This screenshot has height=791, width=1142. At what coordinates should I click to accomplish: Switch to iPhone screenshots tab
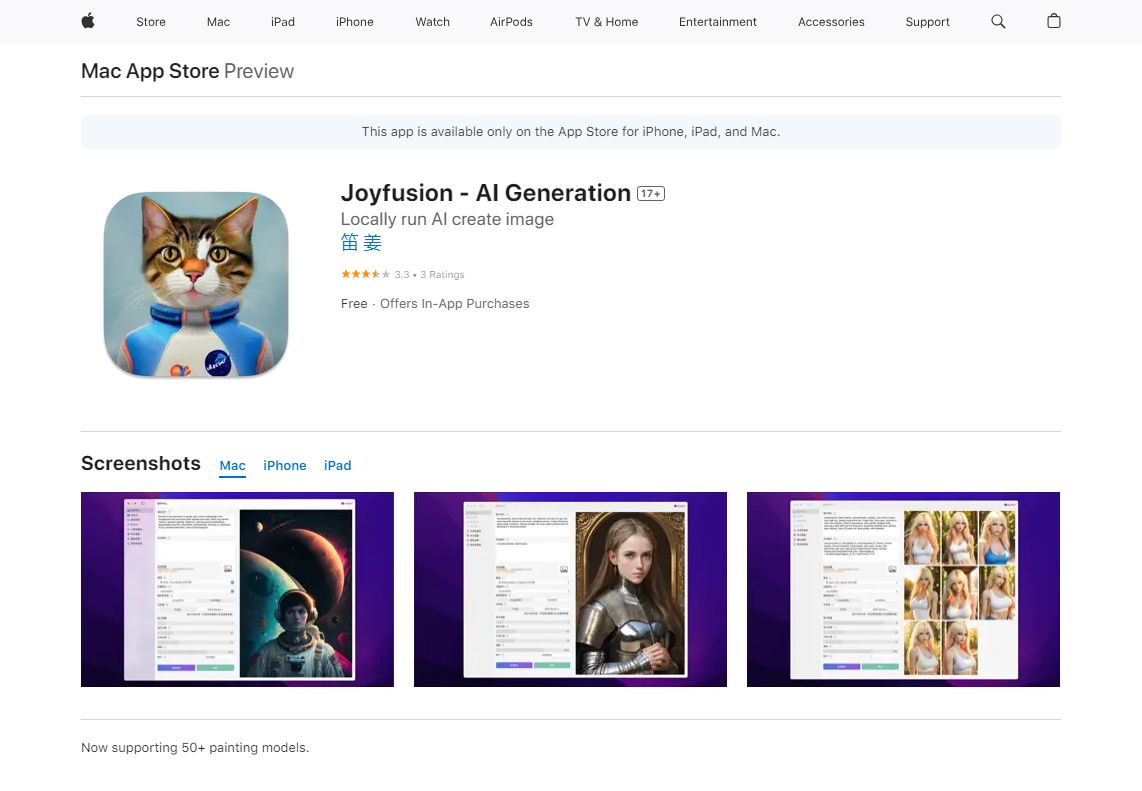(285, 465)
